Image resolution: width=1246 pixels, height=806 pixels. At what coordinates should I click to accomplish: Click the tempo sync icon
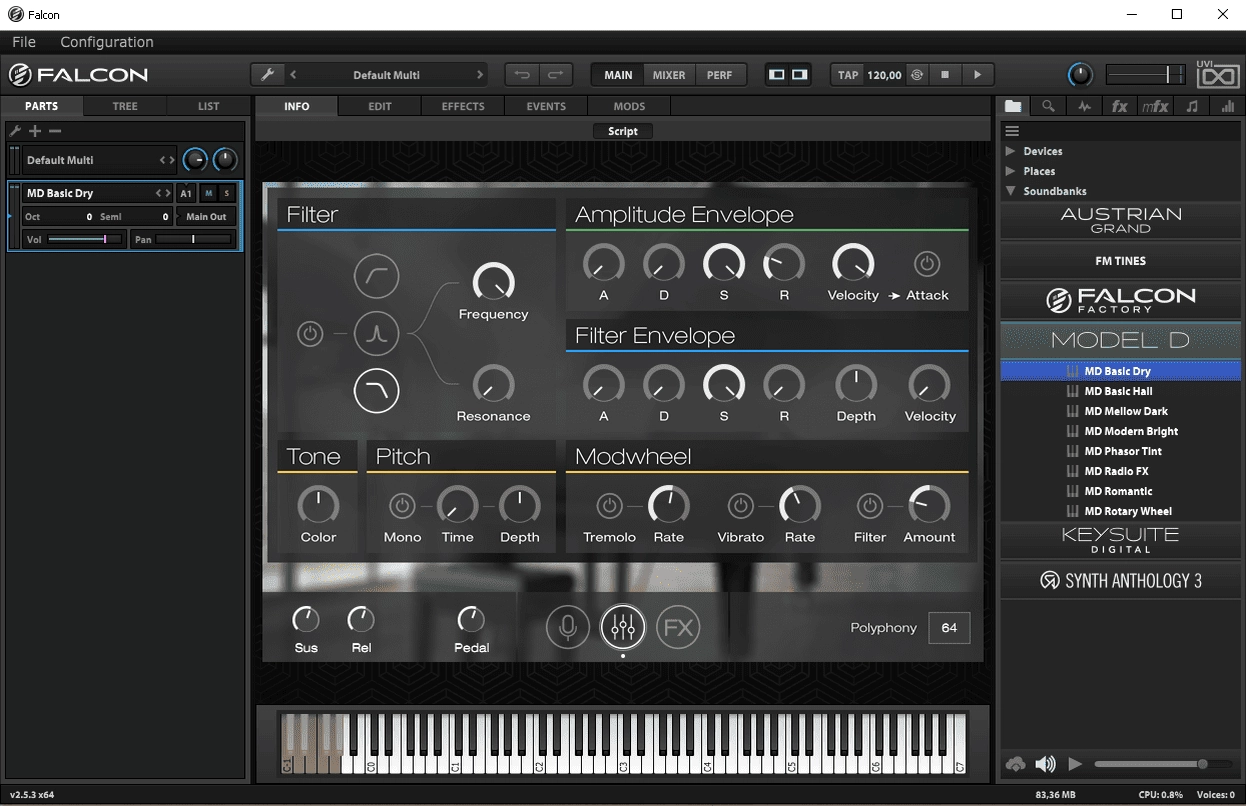[x=916, y=75]
